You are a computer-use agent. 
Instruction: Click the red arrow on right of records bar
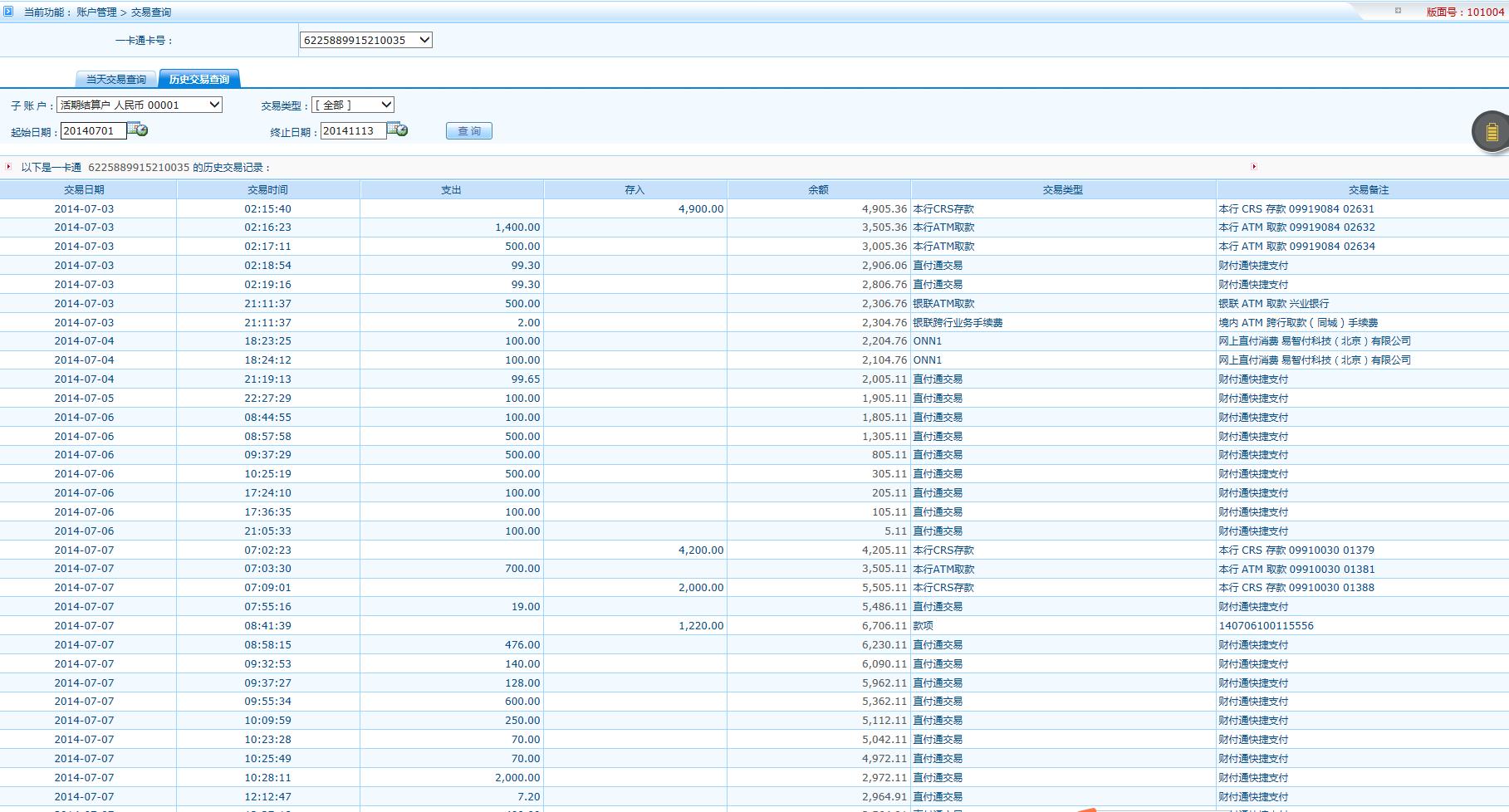click(x=1253, y=167)
